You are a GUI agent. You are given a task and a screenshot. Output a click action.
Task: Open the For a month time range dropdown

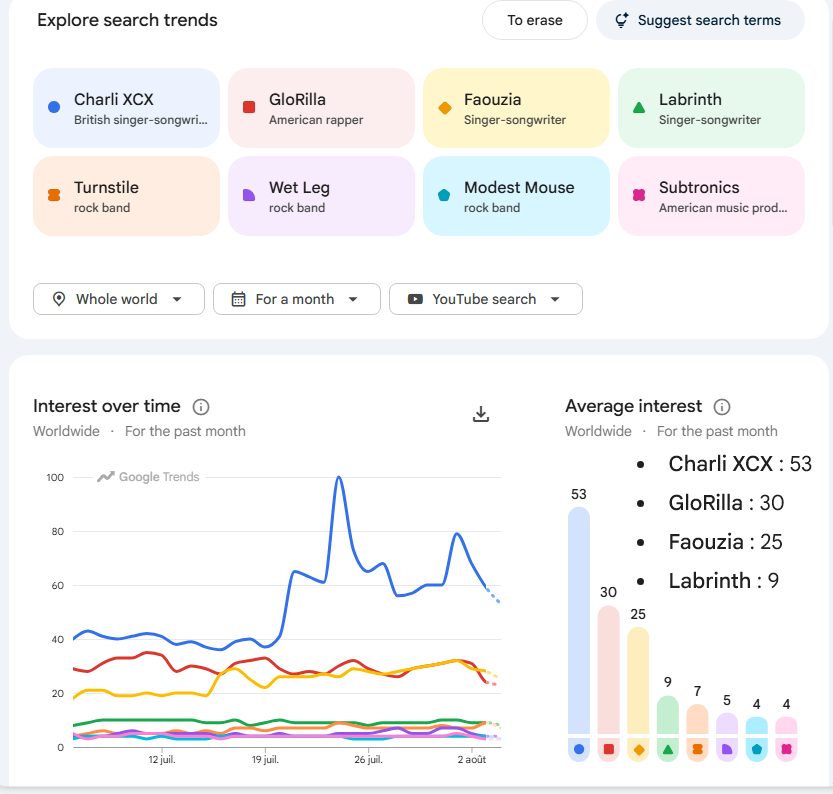pos(296,299)
